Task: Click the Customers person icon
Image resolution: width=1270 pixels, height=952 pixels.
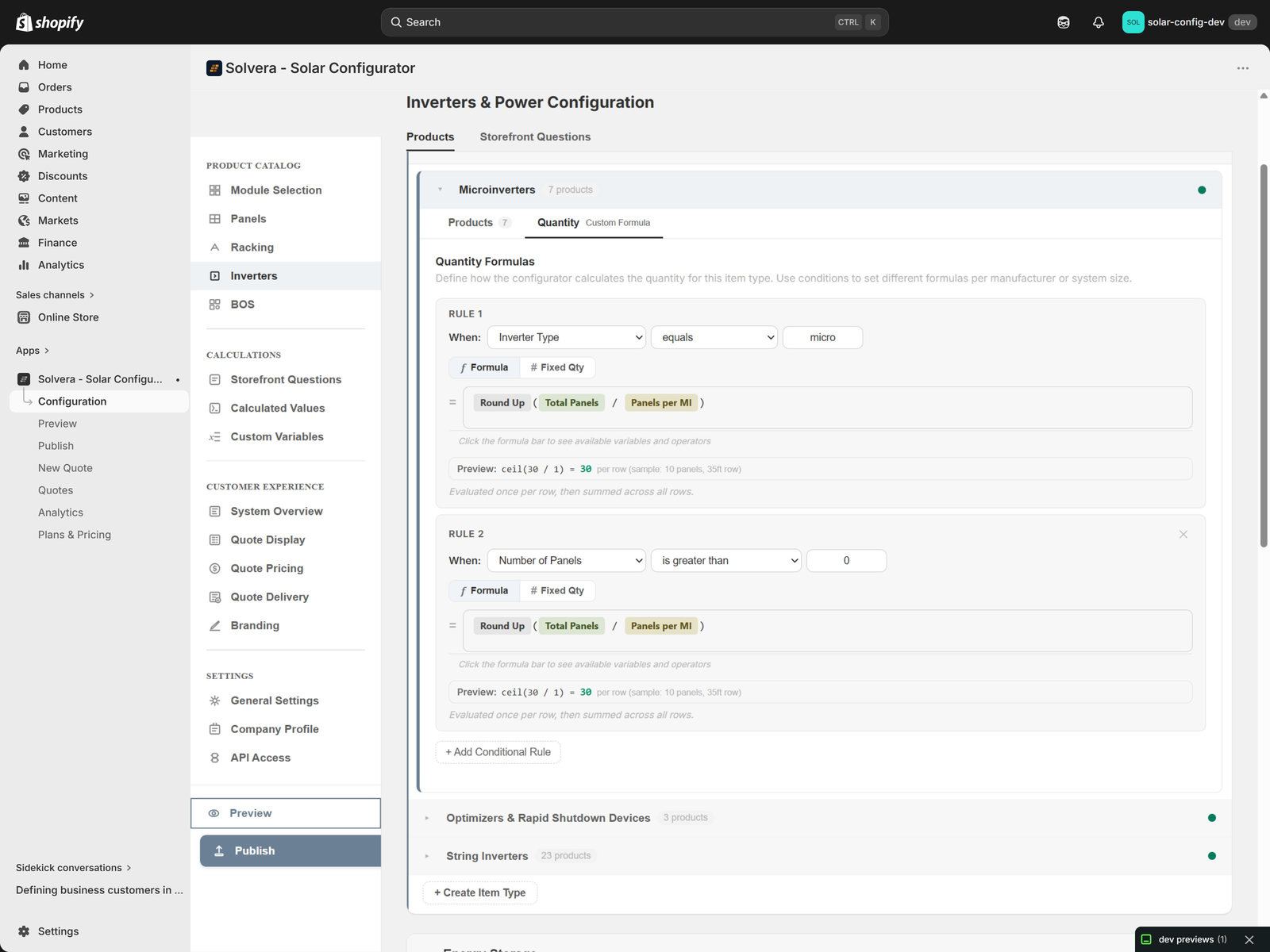Action: pos(24,132)
